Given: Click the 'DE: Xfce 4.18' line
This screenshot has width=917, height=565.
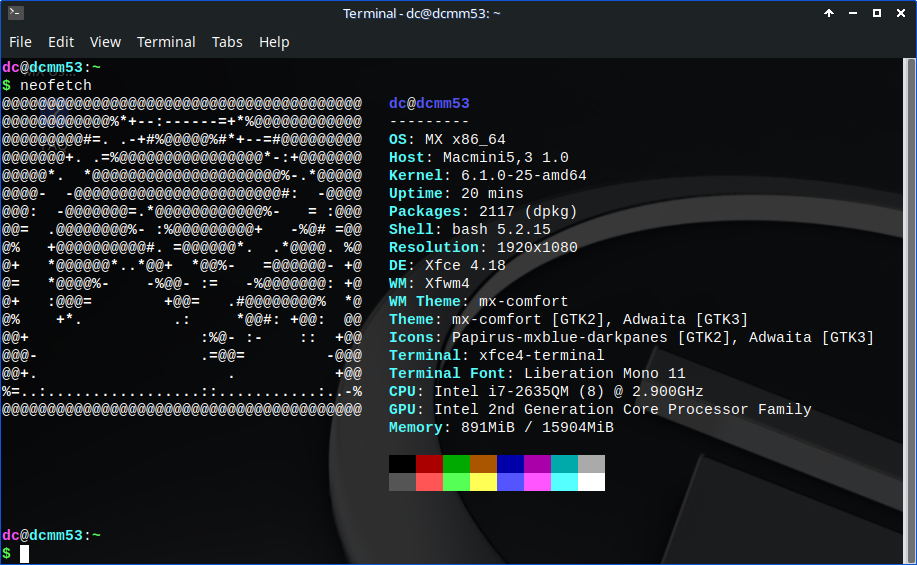Looking at the screenshot, I should (x=447, y=266).
